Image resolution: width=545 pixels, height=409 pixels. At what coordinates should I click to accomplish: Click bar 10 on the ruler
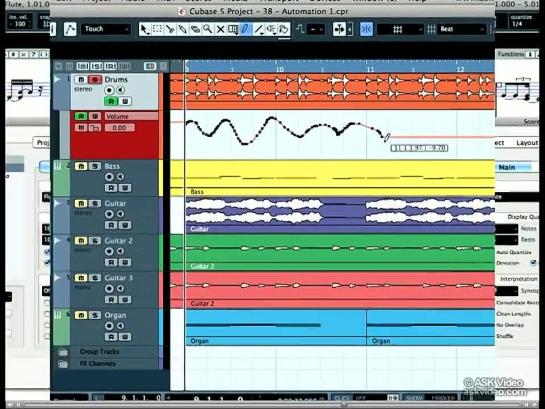point(280,69)
